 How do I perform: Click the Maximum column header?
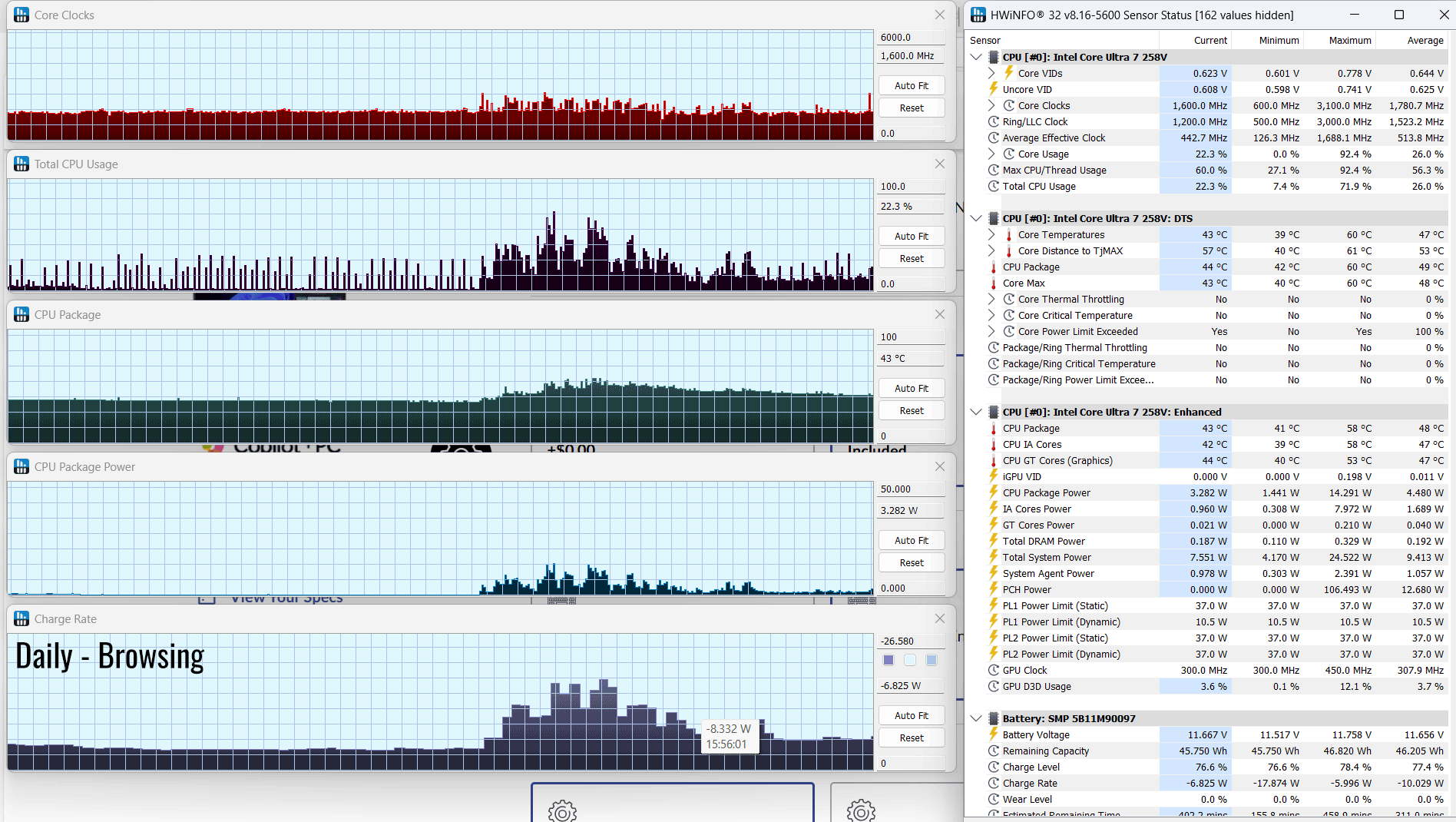point(1340,40)
